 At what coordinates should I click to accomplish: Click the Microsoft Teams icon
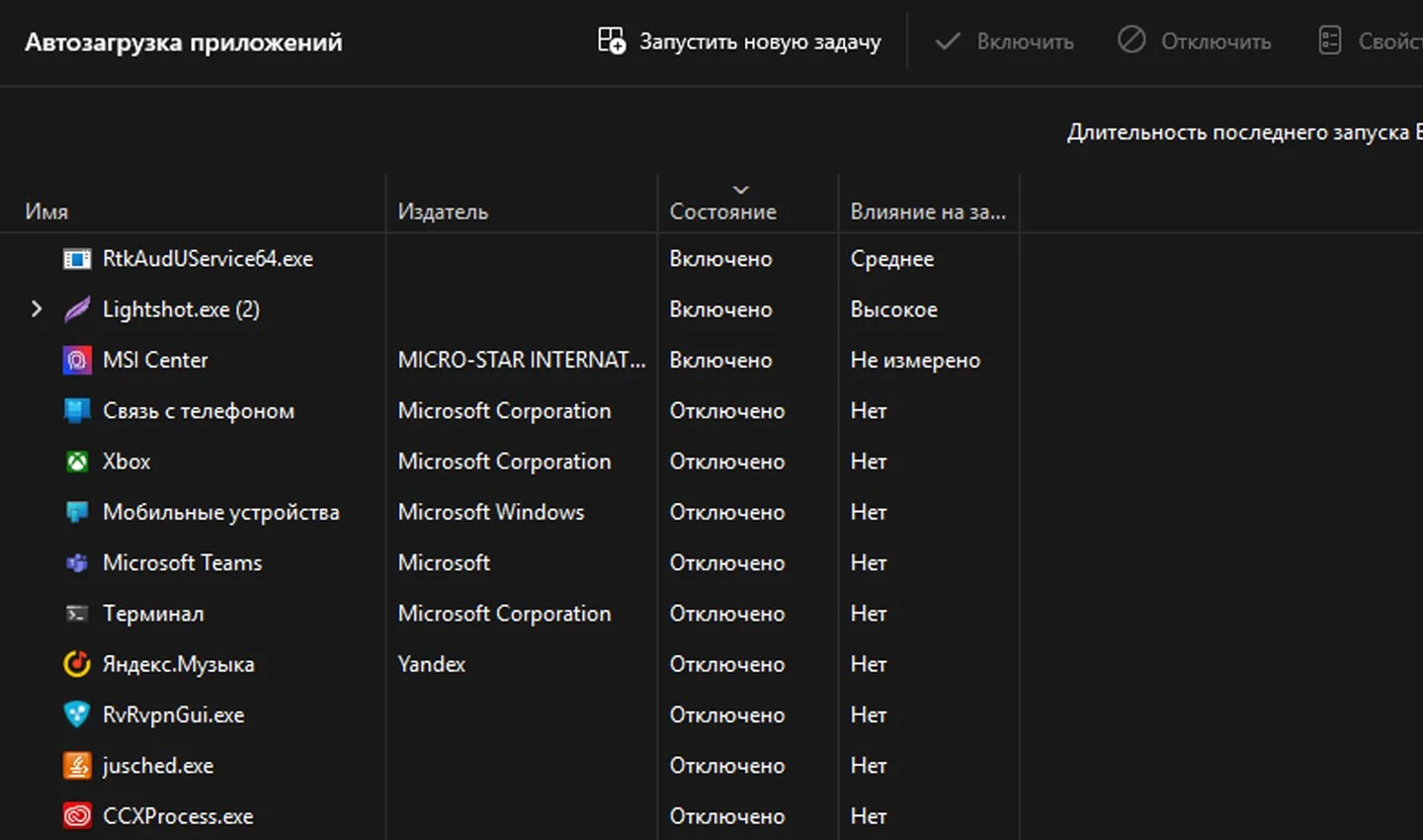[77, 563]
